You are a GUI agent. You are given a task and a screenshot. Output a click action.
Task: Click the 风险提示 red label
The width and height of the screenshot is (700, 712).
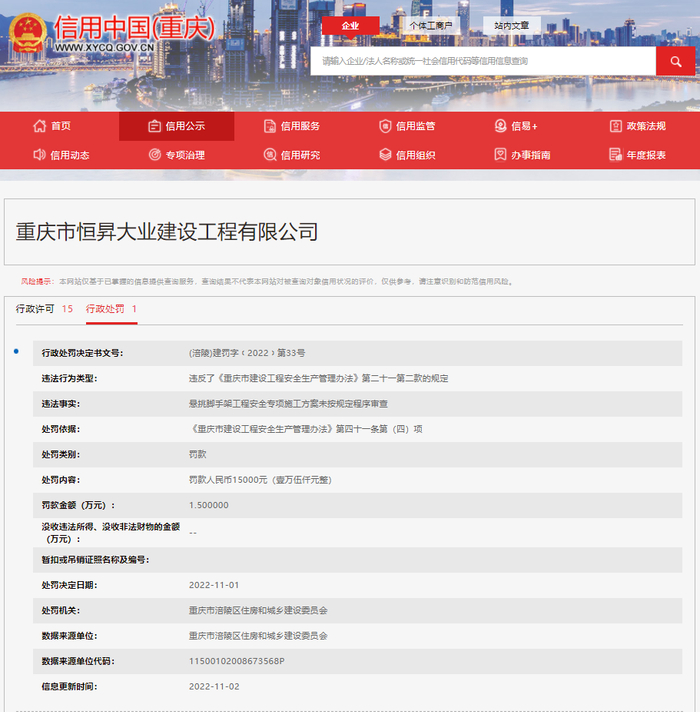tap(37, 282)
